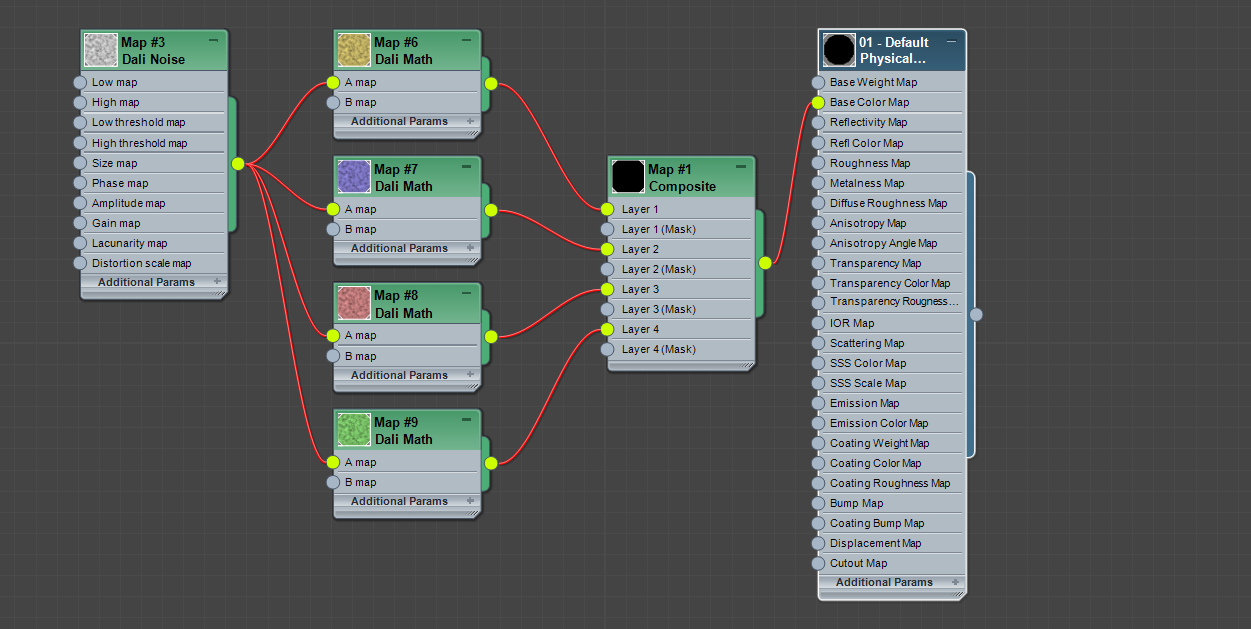Click the Map #1 Composite black preview thumbnail
Screen dimensions: 1251x629
click(628, 177)
